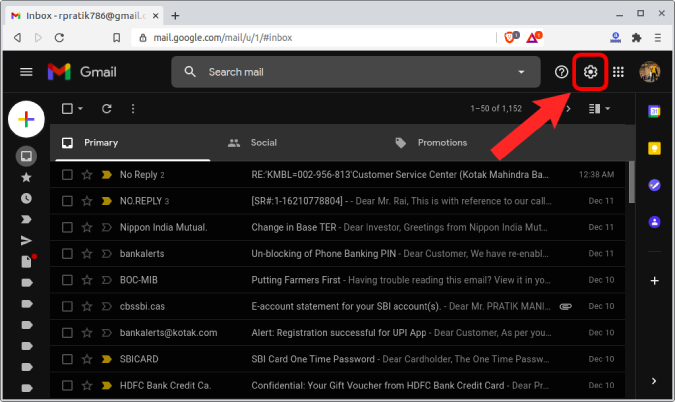
Task: Select the NO.REPLY email checkbox
Action: [x=67, y=201]
